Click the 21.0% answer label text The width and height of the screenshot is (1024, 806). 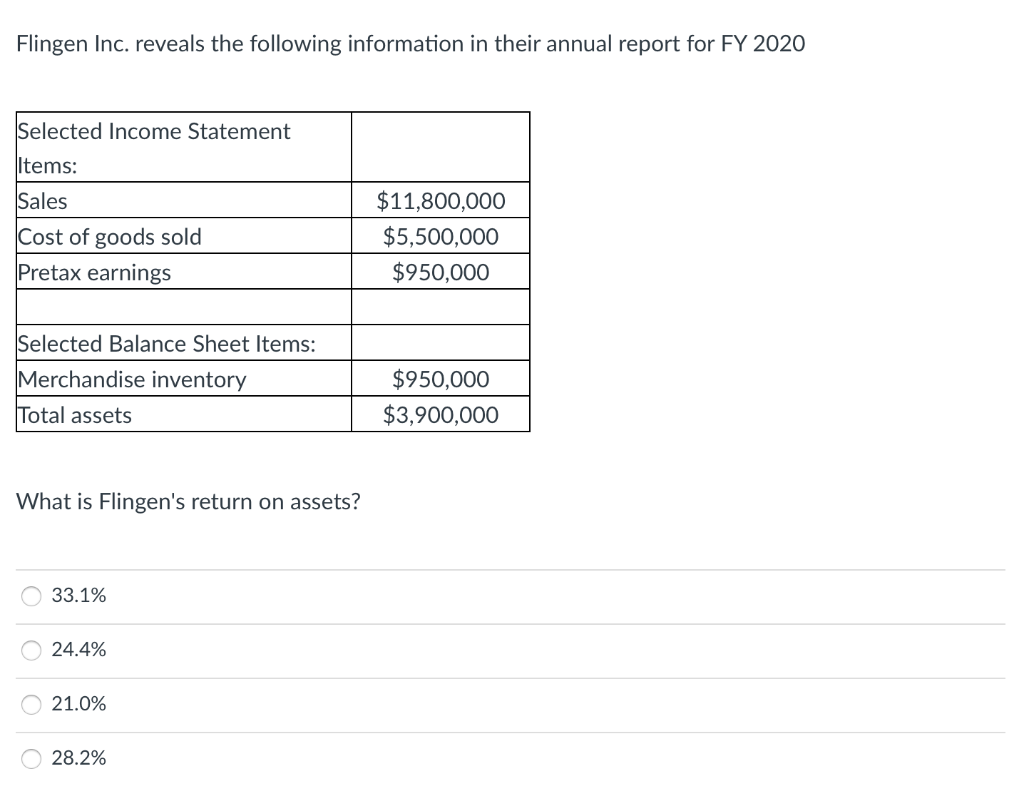click(x=79, y=703)
